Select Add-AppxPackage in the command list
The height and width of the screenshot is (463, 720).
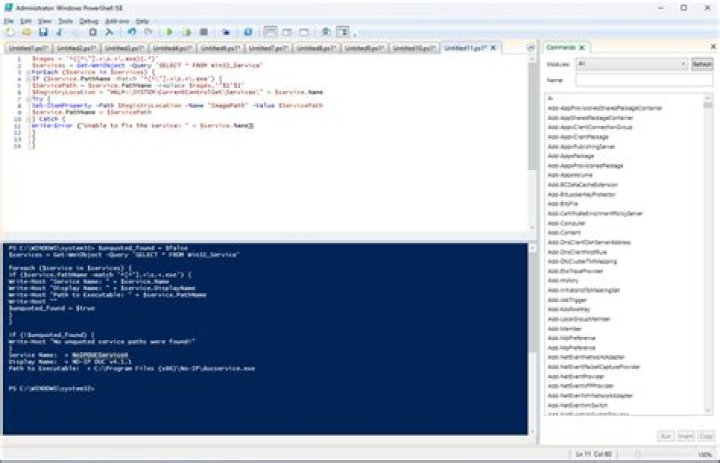tap(571, 156)
